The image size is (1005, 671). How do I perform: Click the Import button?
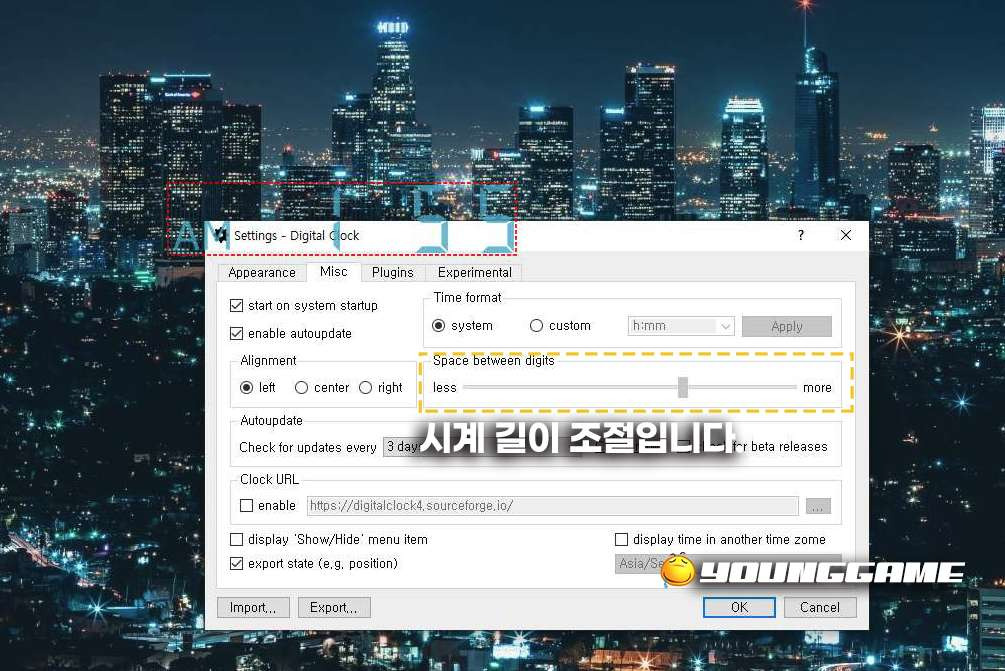252,607
